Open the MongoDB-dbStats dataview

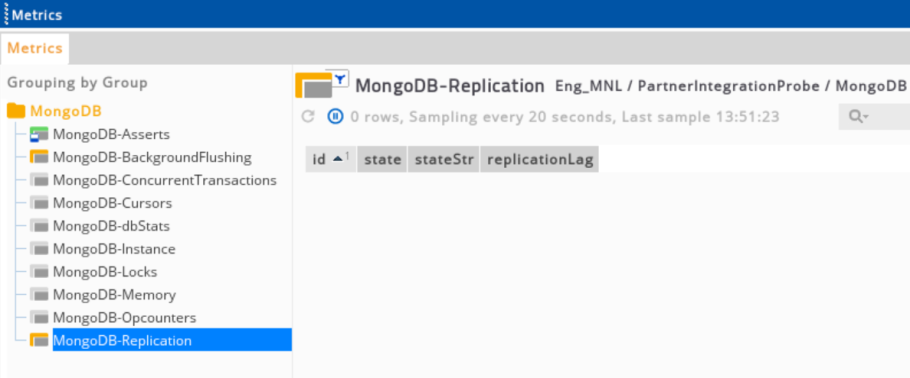tap(111, 226)
